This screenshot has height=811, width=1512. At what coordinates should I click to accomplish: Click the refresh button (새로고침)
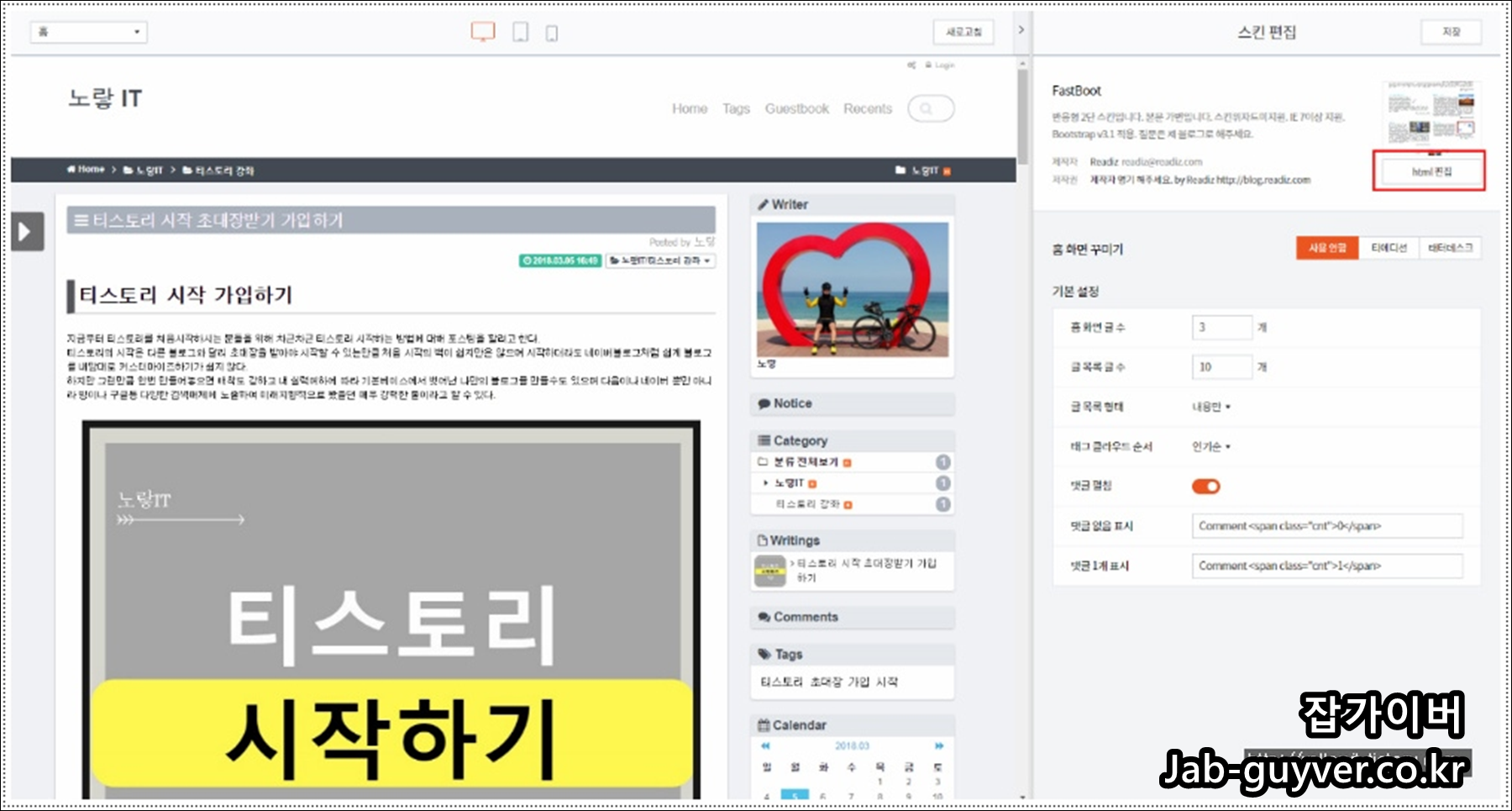point(963,32)
